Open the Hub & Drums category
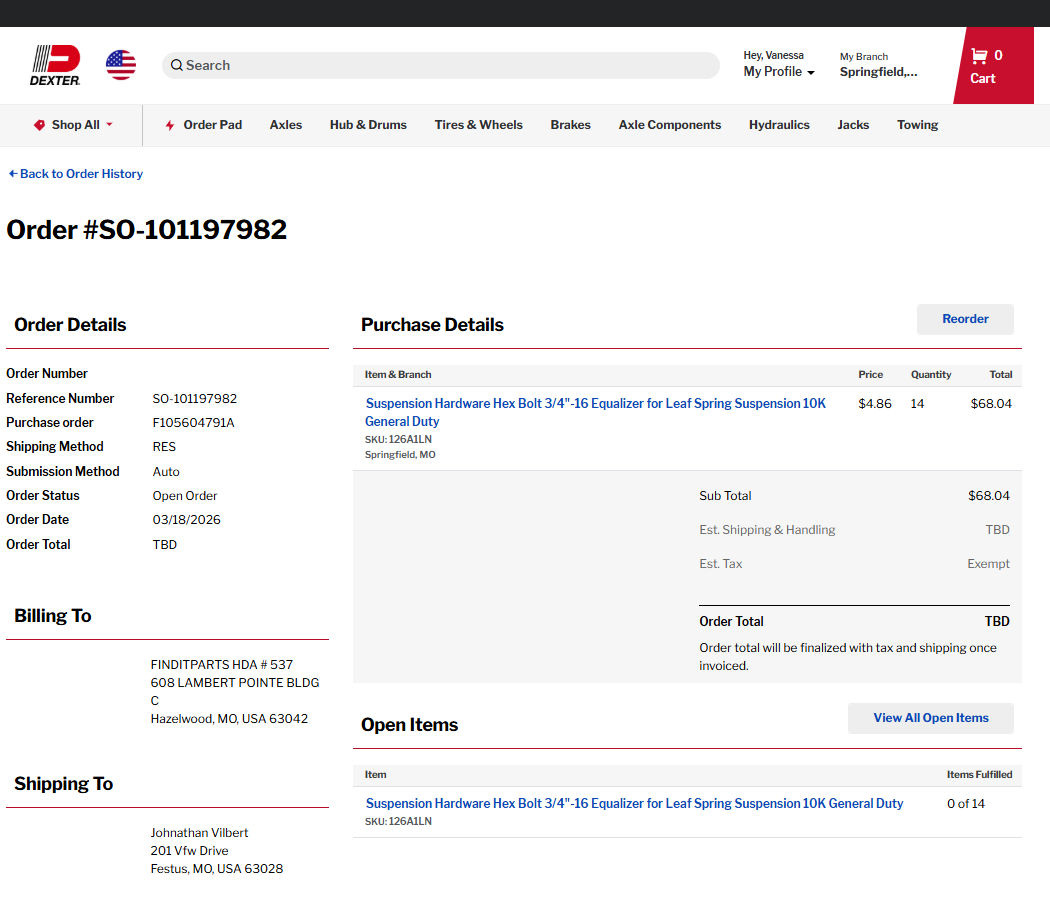Viewport: 1050px width, 907px height. tap(368, 125)
